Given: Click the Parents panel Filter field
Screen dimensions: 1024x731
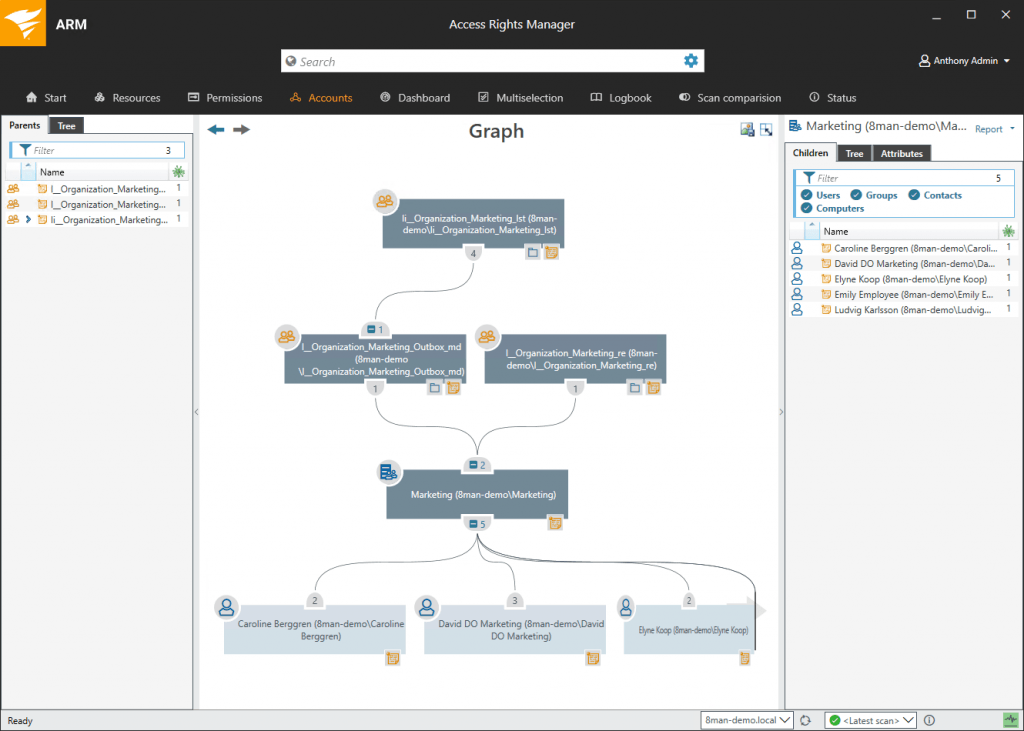Looking at the screenshot, I should (97, 150).
